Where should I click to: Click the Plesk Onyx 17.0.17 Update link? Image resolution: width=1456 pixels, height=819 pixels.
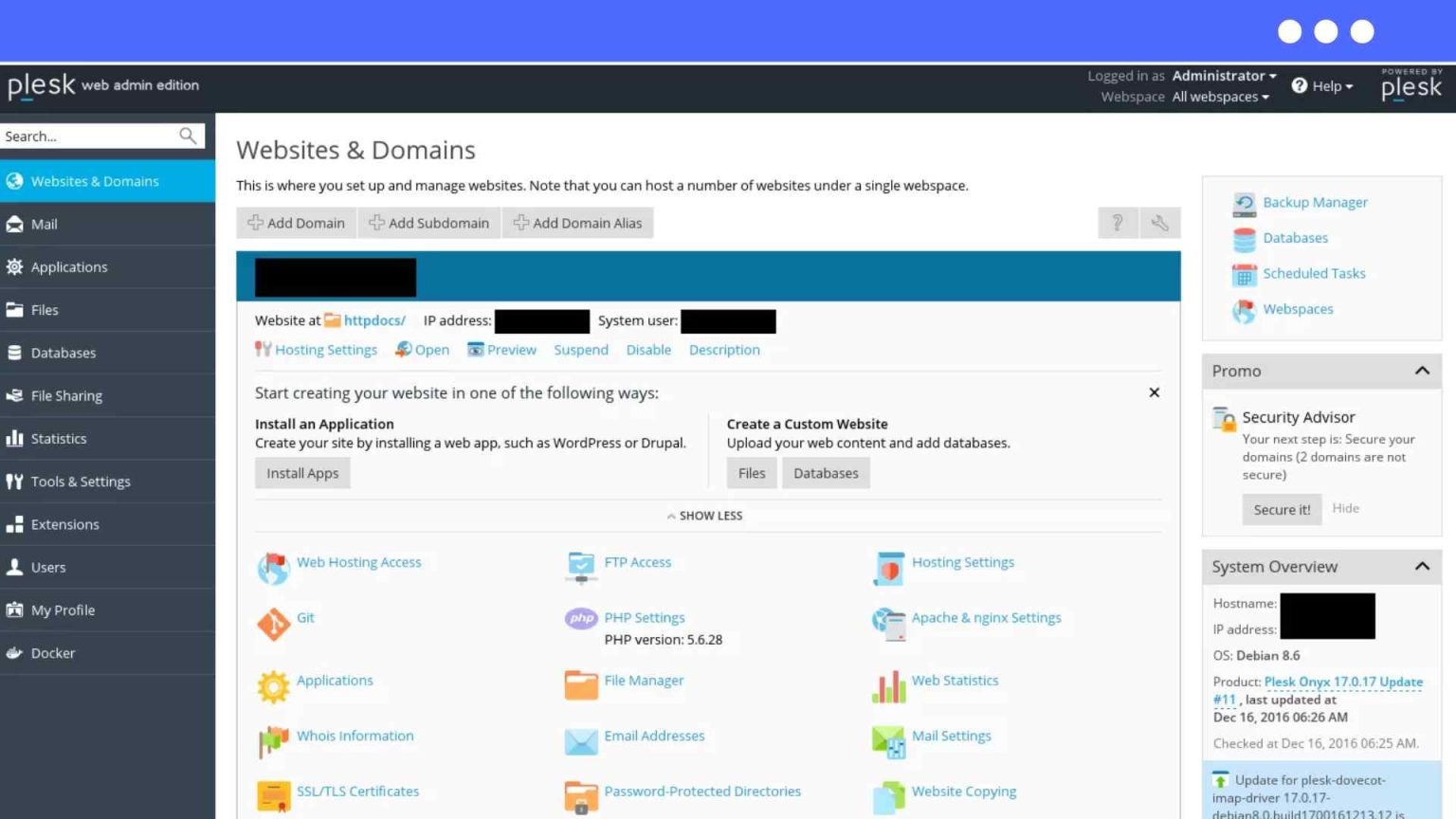coord(1318,690)
